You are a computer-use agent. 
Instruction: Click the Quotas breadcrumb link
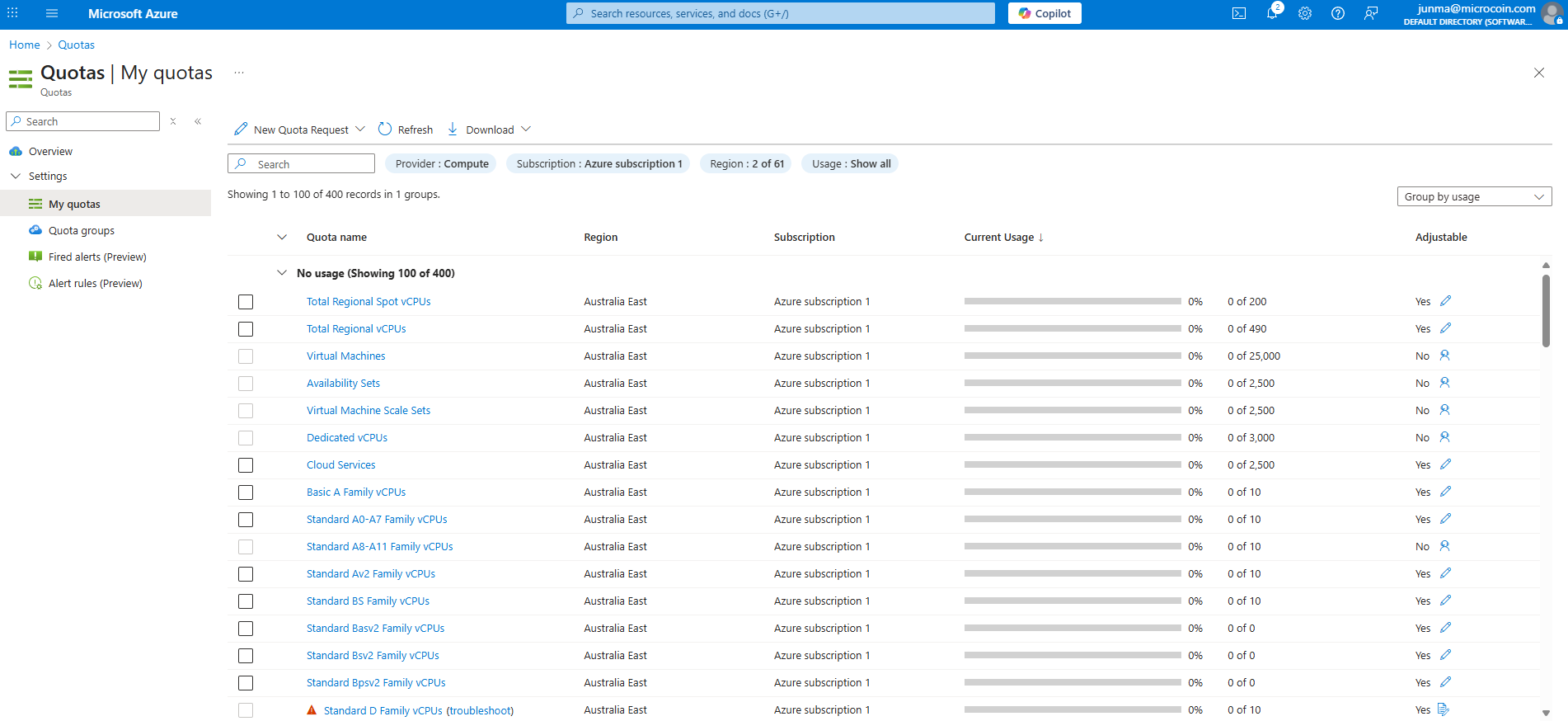[x=76, y=45]
